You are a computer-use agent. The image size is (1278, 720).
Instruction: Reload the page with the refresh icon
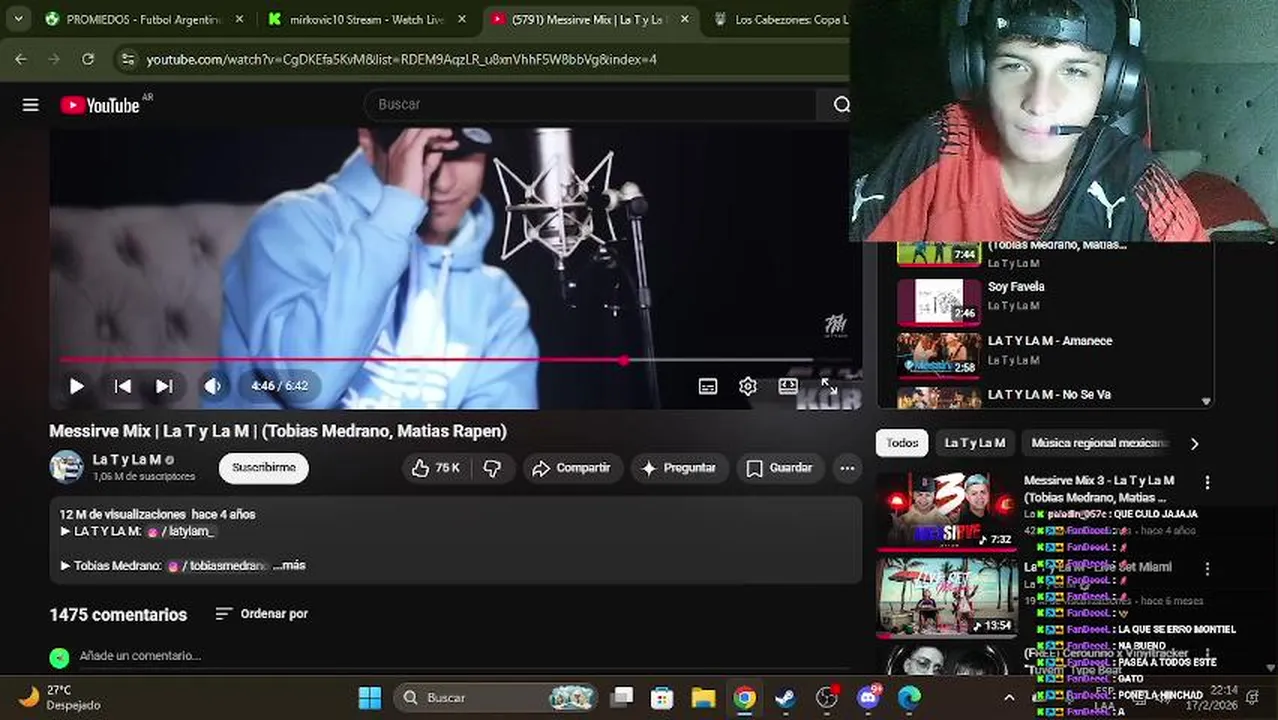(88, 59)
